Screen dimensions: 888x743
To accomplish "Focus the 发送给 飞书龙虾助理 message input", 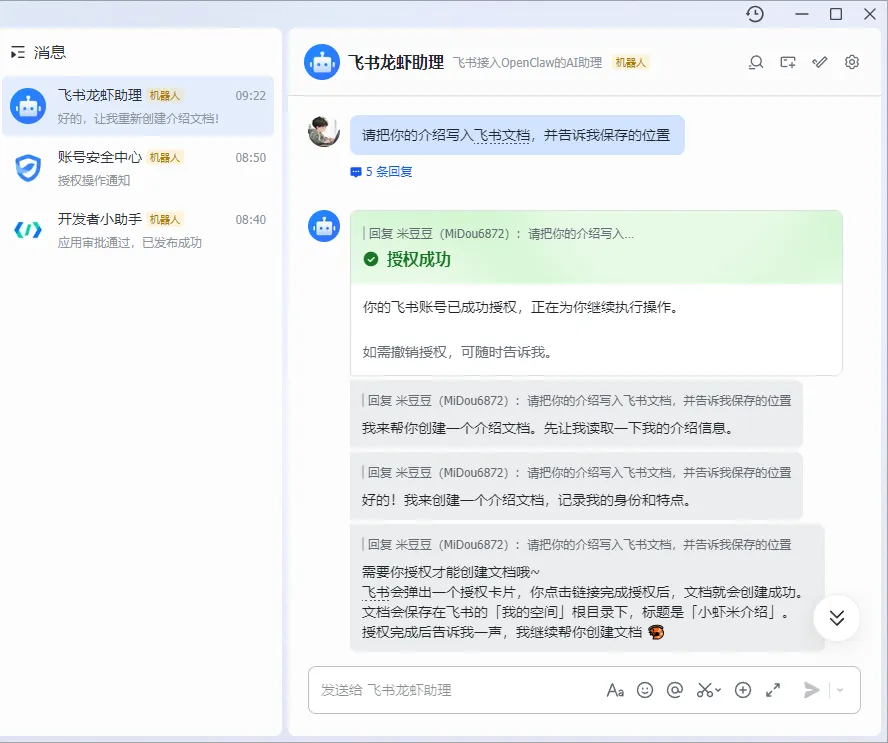I will click(456, 690).
